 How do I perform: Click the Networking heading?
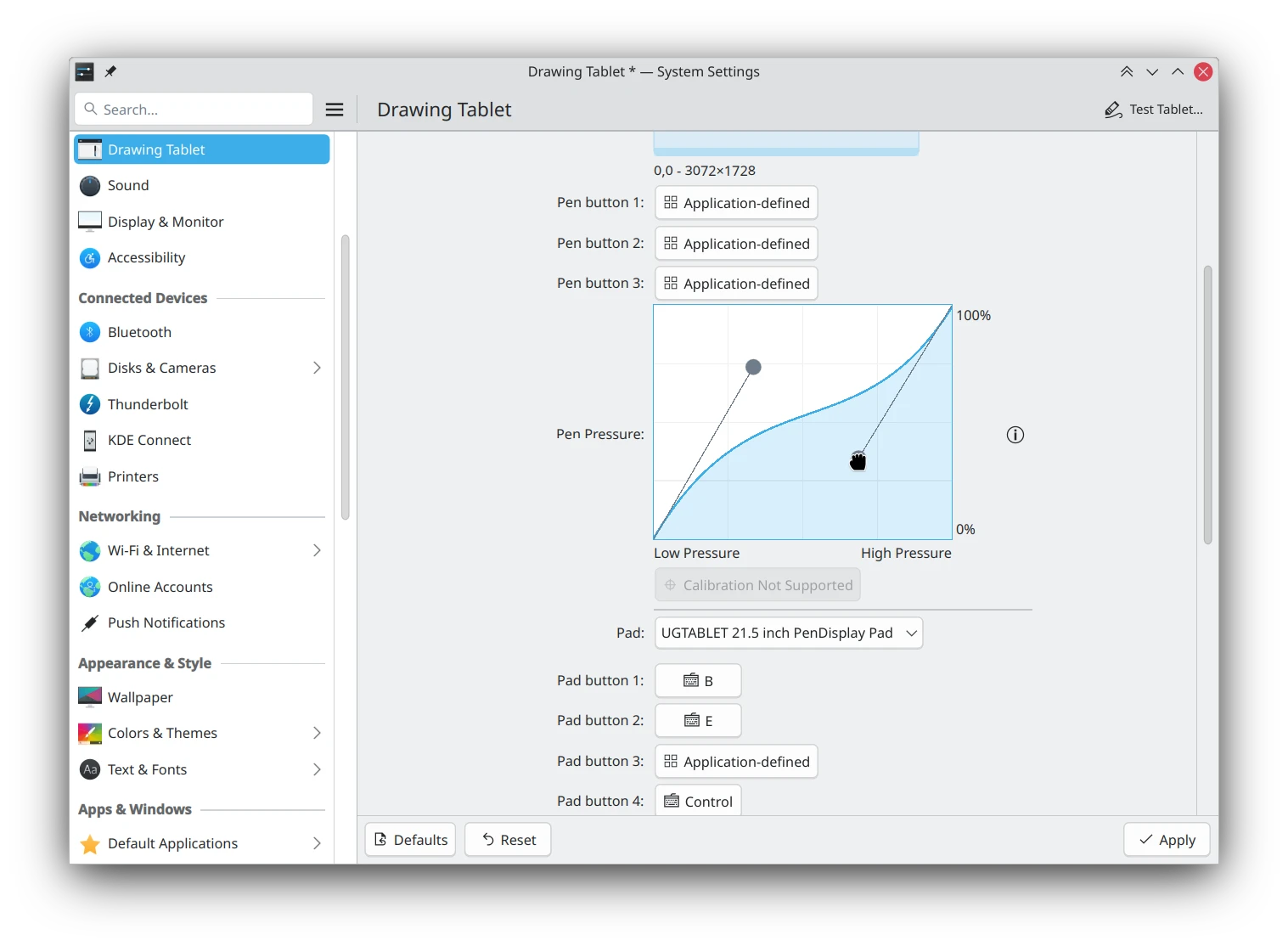point(119,516)
